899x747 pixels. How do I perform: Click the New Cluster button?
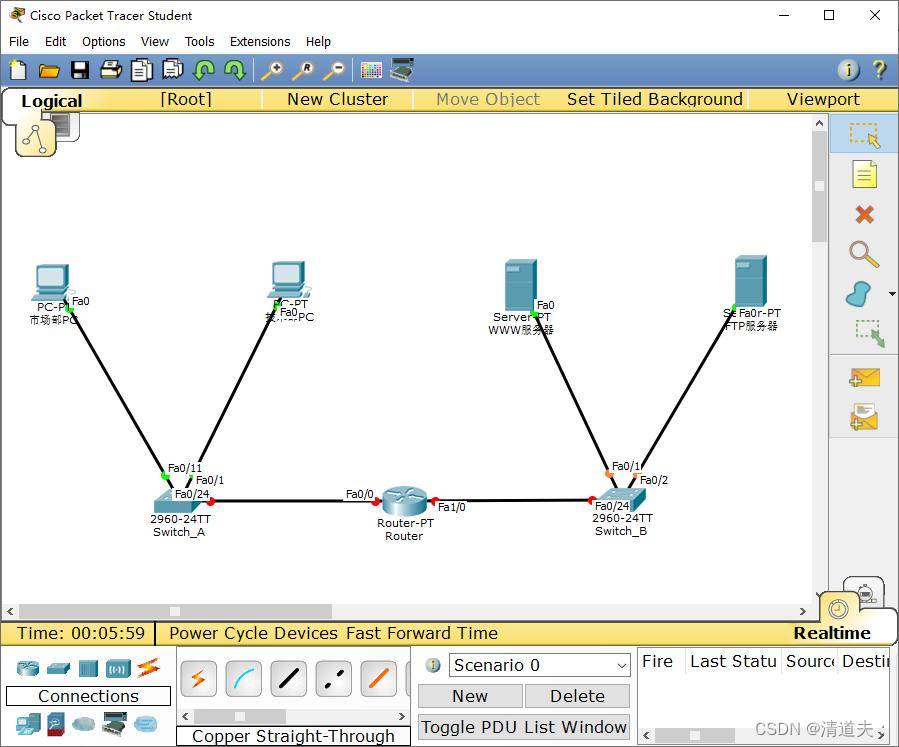pos(338,99)
